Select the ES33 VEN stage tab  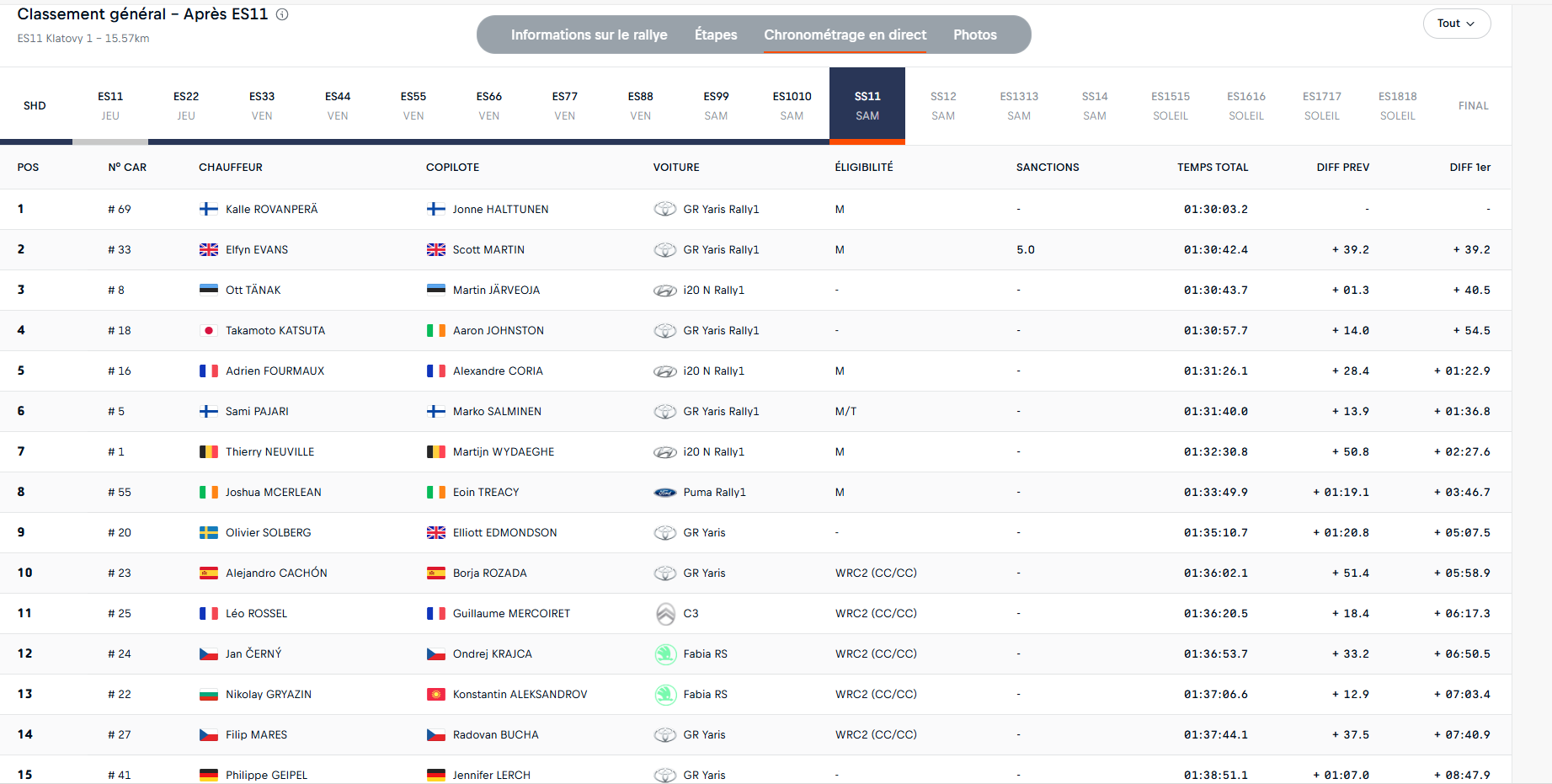(262, 106)
